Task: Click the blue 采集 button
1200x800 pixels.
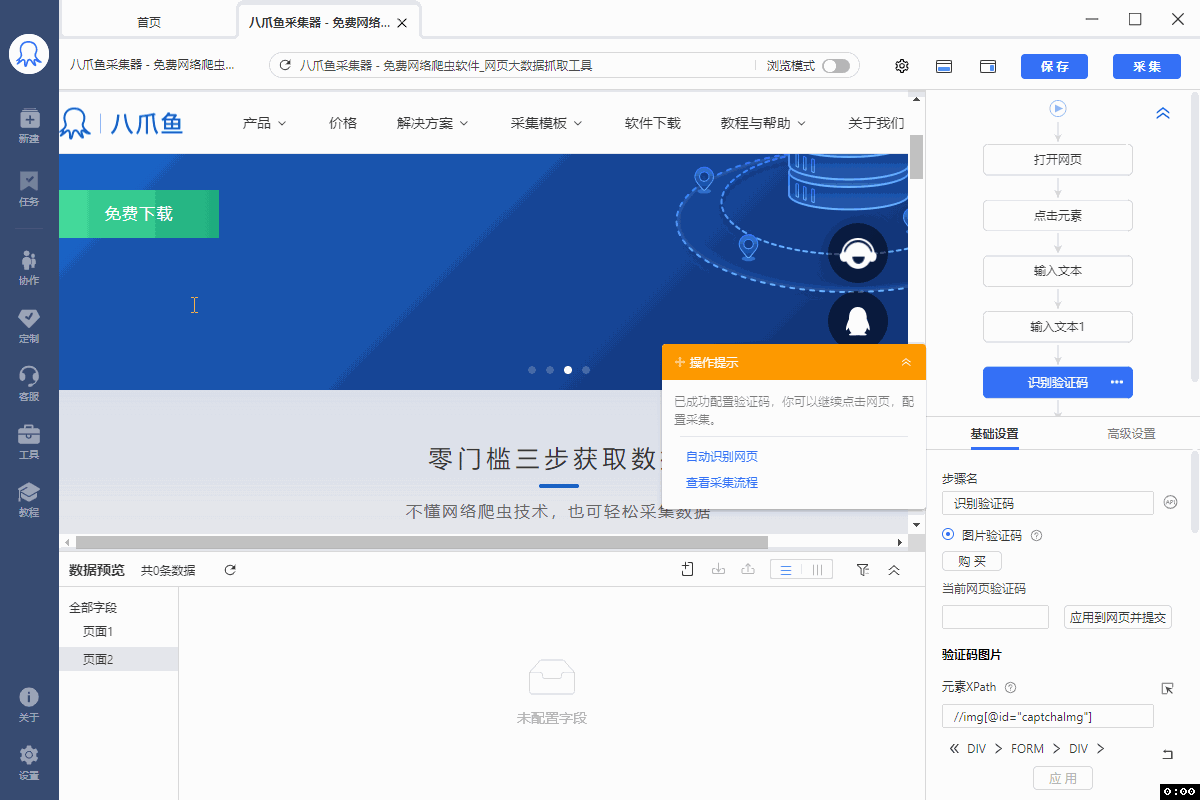Action: (1146, 66)
